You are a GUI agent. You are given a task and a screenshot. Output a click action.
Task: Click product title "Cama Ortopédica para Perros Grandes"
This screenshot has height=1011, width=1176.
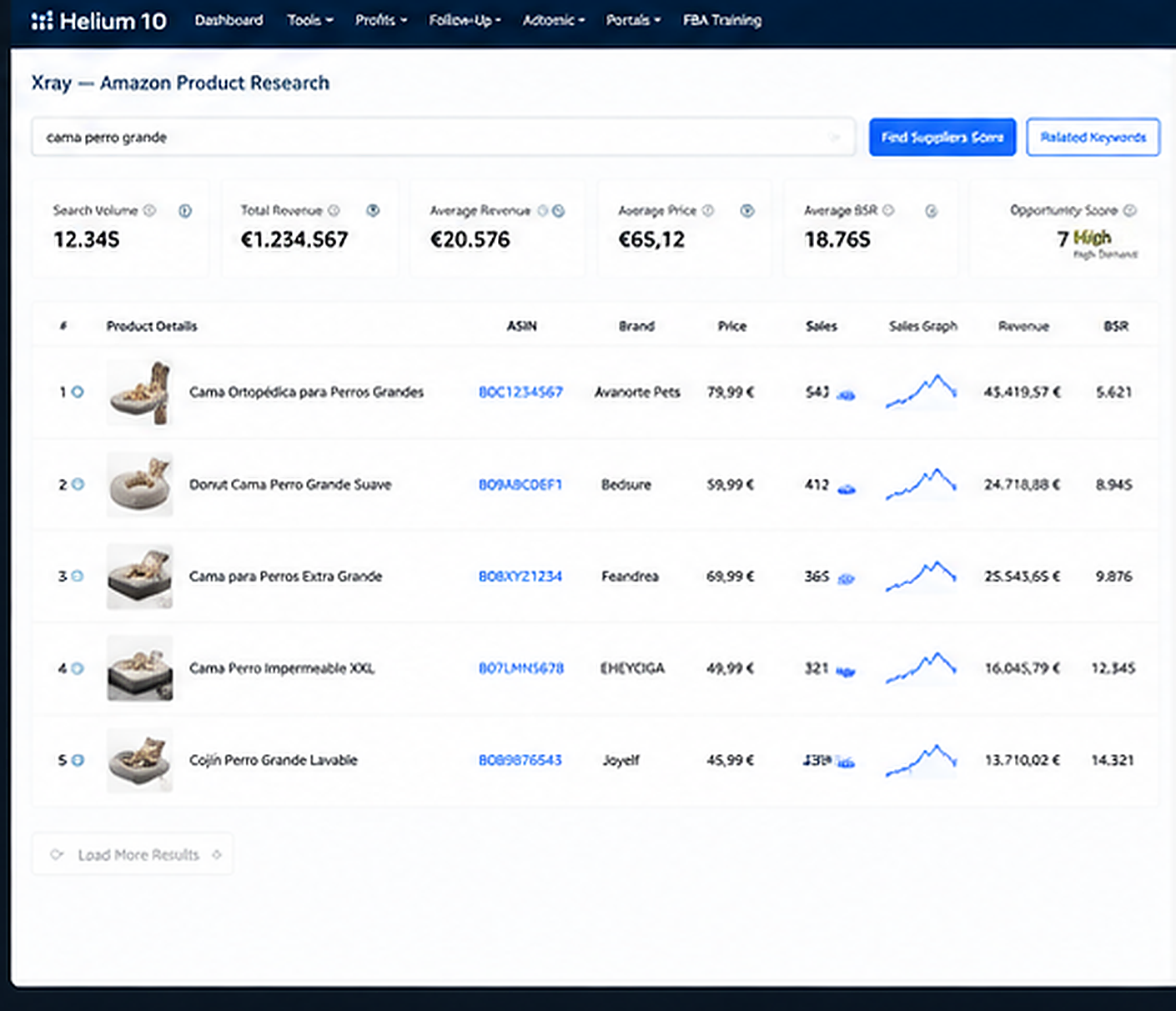pyautogui.click(x=306, y=392)
